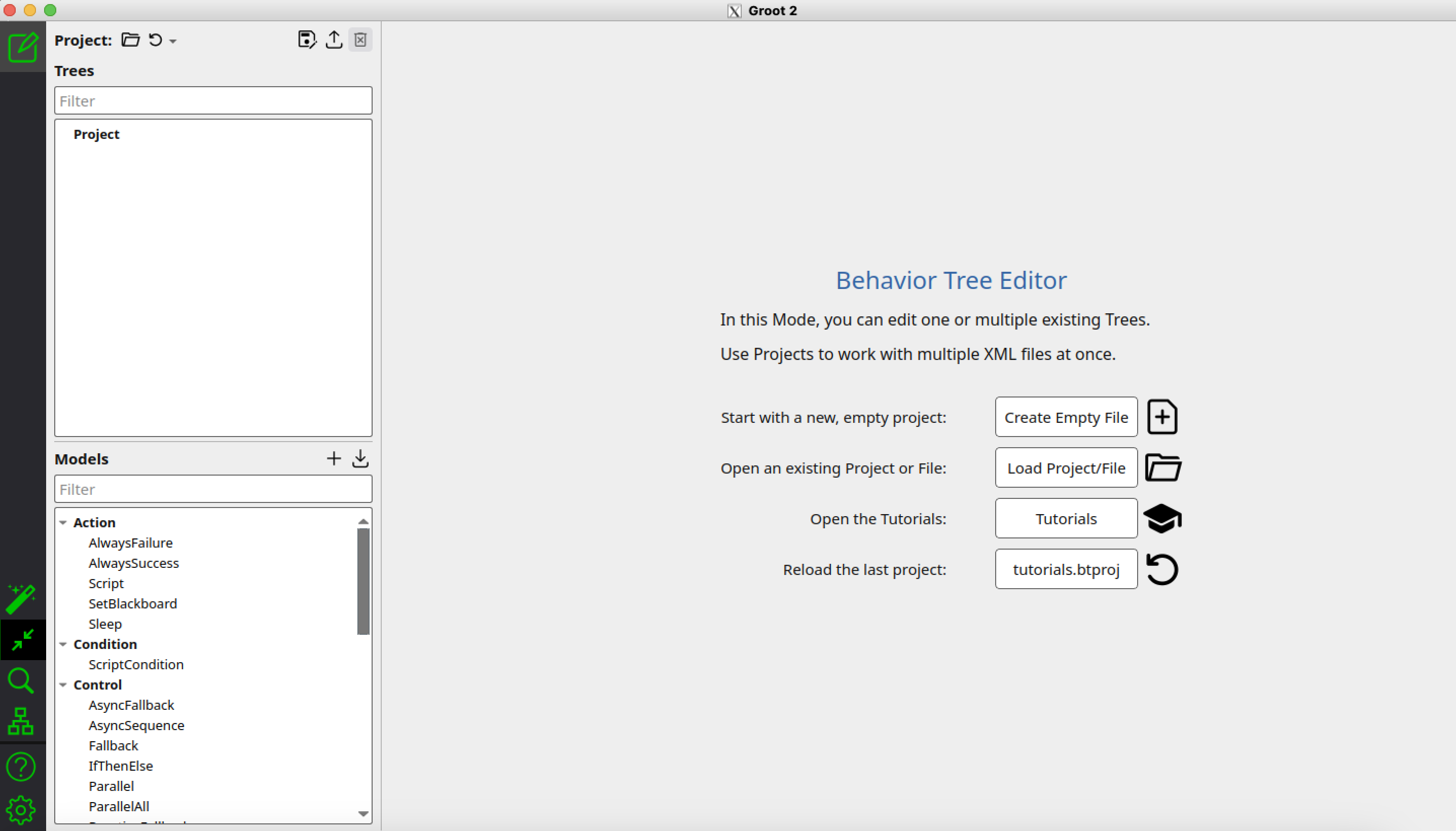The width and height of the screenshot is (1456, 831).
Task: Click the close project X icon
Action: [360, 40]
